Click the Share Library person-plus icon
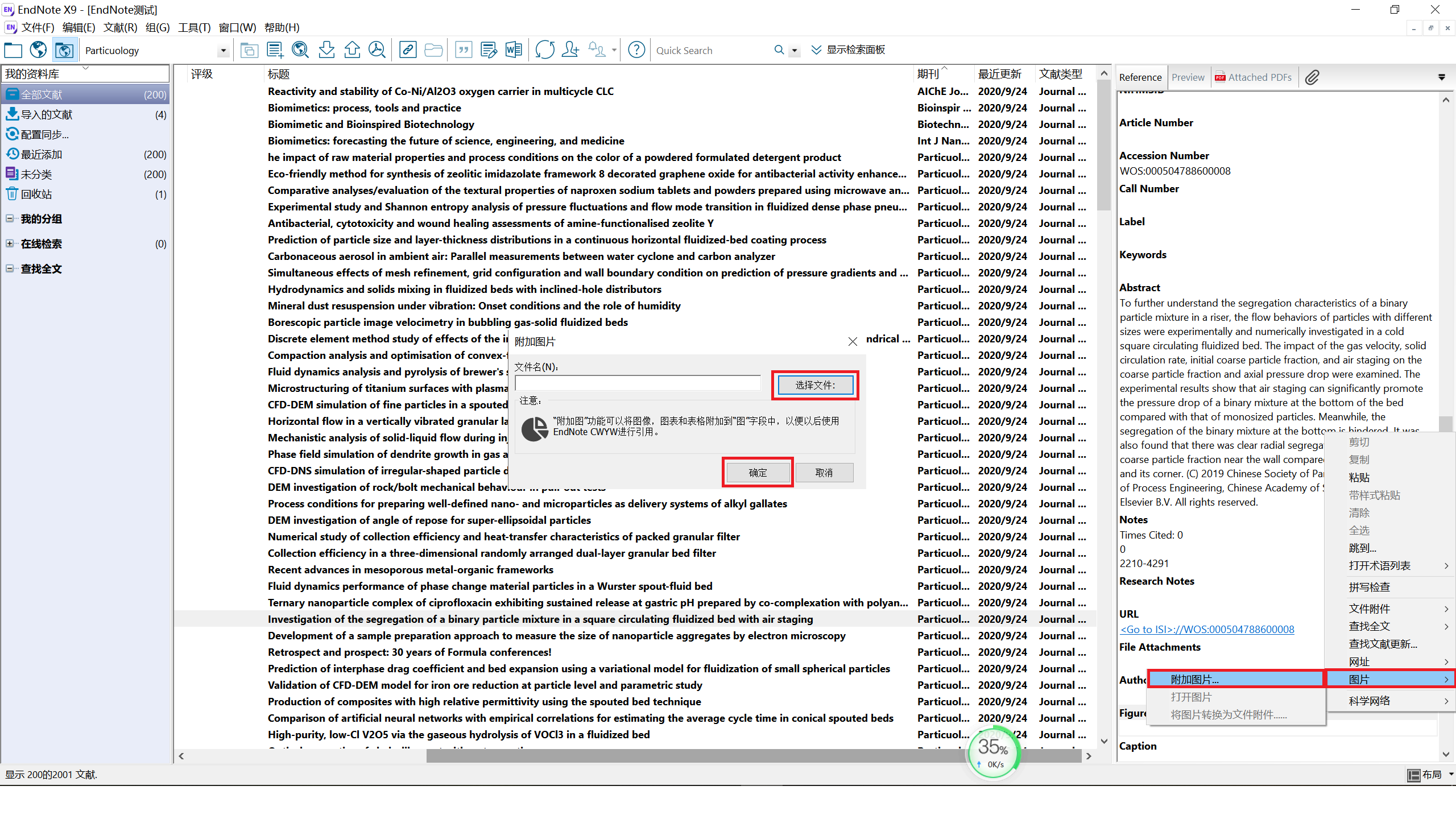Image resolution: width=1456 pixels, height=819 pixels. [570, 50]
